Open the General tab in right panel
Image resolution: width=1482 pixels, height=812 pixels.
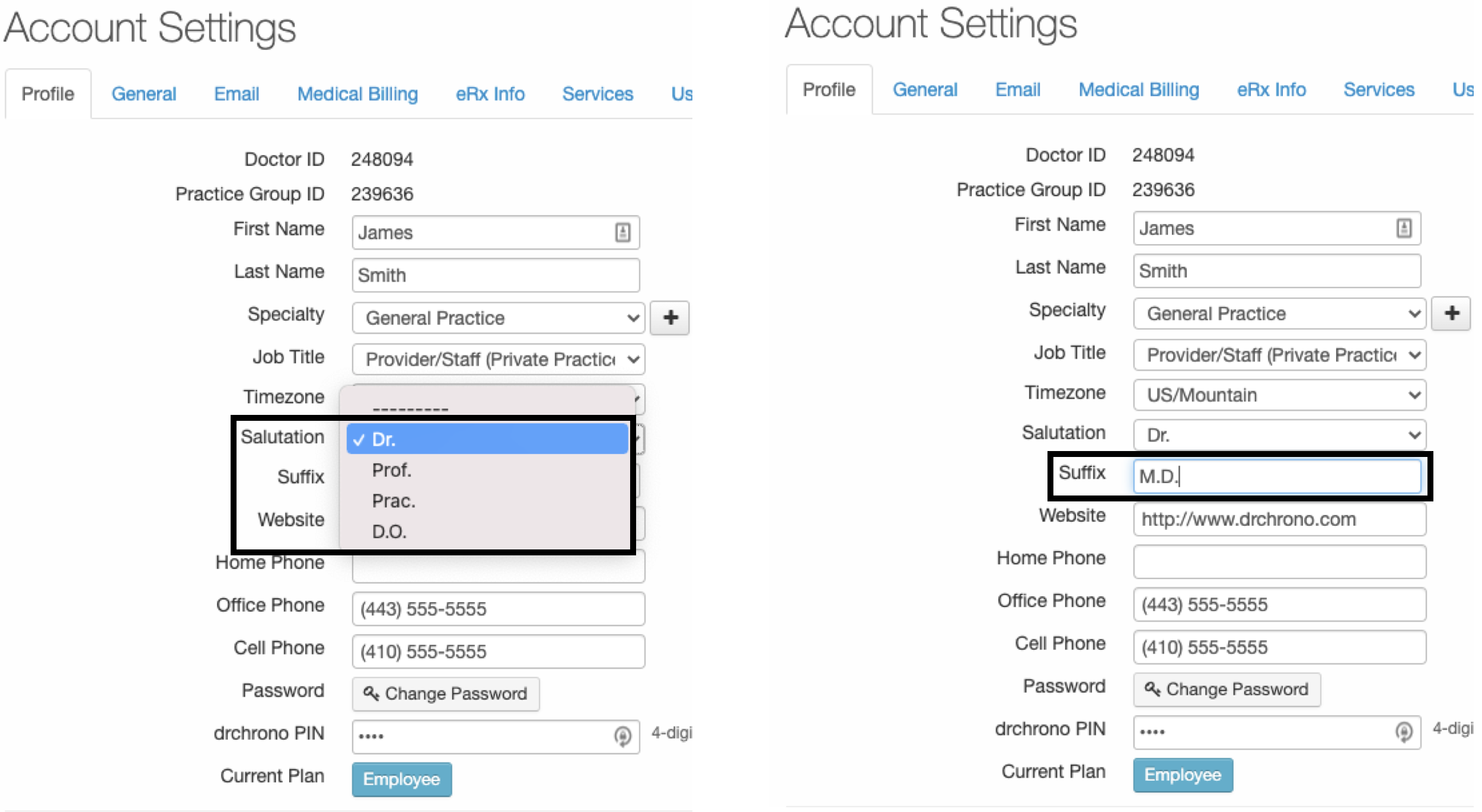[x=925, y=89]
